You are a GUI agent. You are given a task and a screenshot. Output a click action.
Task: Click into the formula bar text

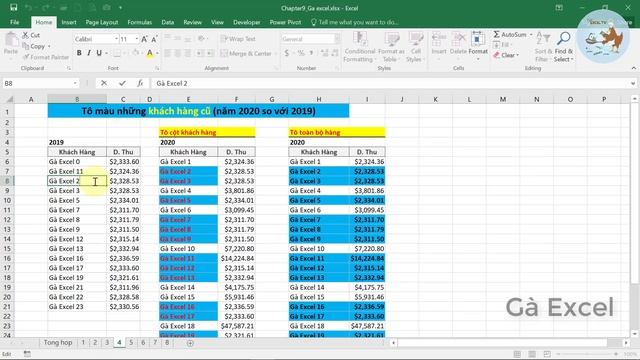[390, 83]
